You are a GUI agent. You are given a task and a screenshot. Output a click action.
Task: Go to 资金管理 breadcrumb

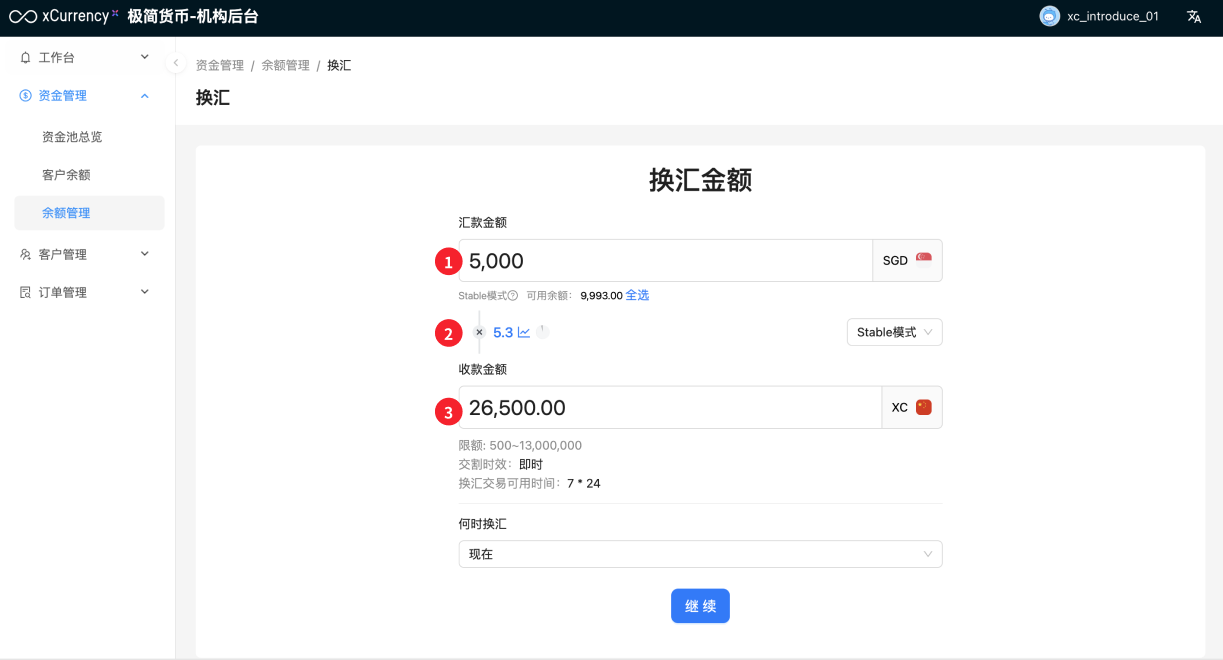220,65
